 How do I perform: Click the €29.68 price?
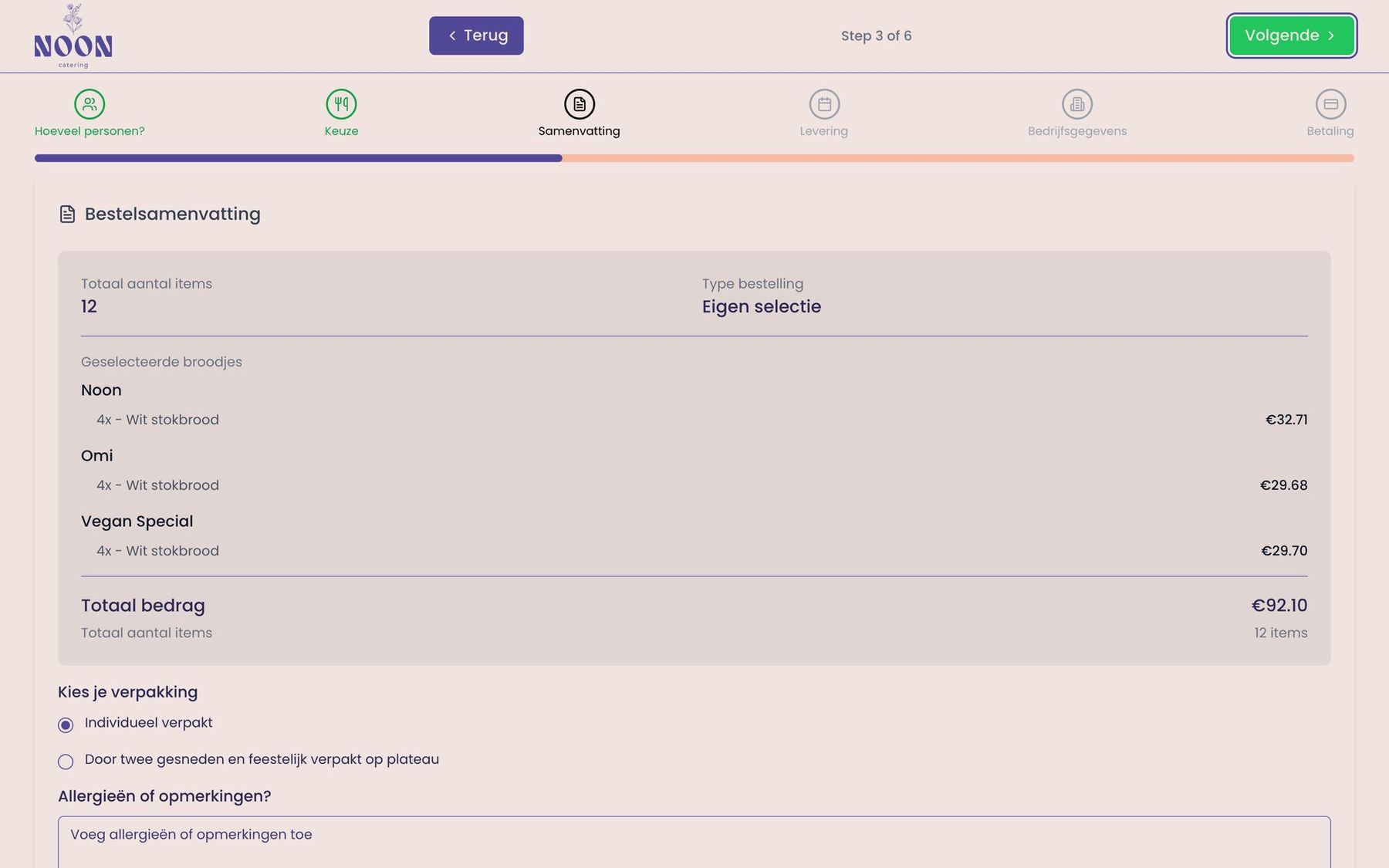point(1284,485)
